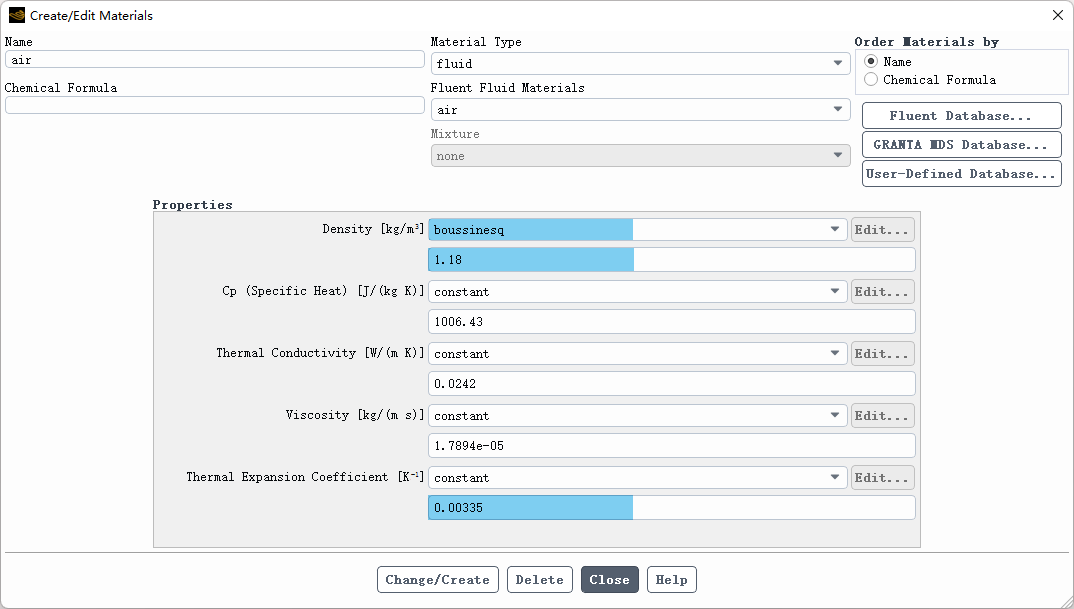
Task: Close the Create/Edit Materials window
Action: (1058, 15)
